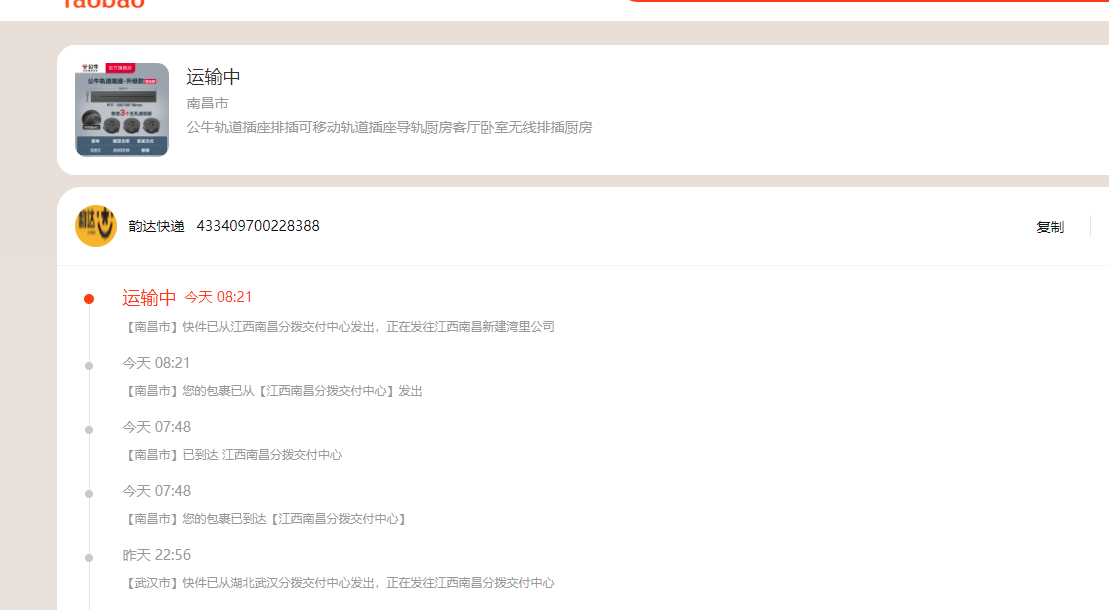Copy the tracking number with 复制
This screenshot has height=610, width=1109.
[x=1050, y=227]
